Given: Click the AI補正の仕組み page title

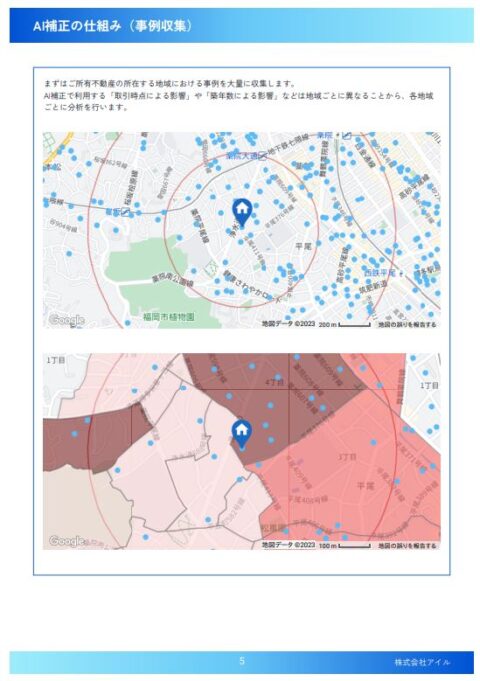Looking at the screenshot, I should pyautogui.click(x=113, y=26).
